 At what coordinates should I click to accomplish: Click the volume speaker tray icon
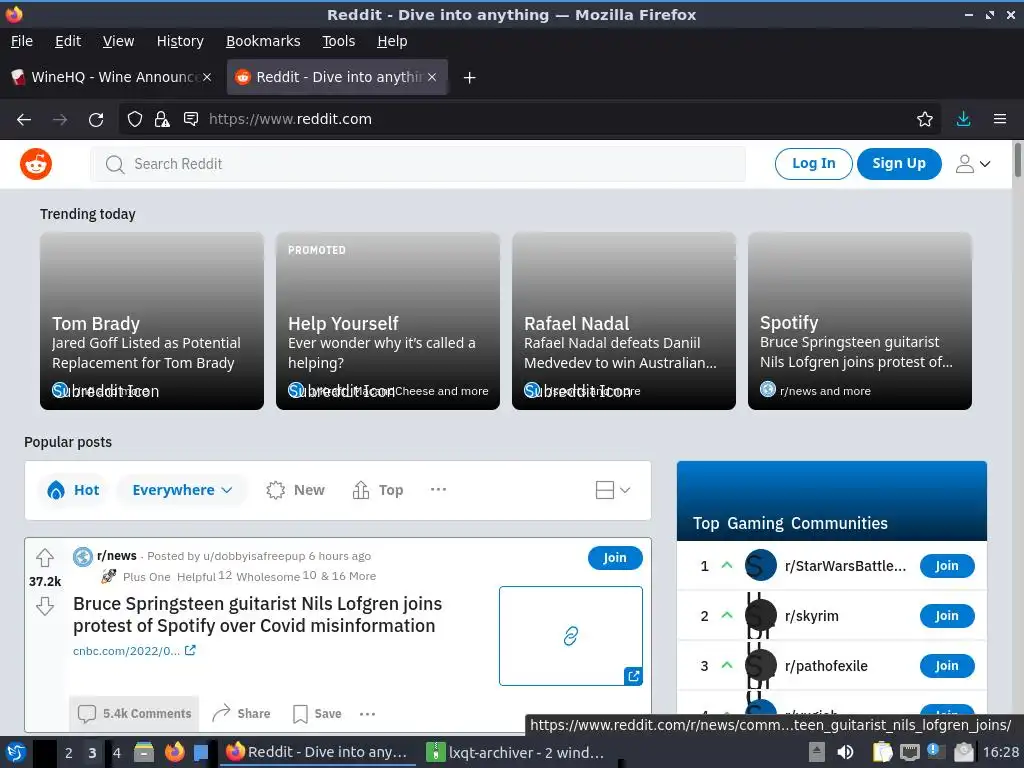844,752
